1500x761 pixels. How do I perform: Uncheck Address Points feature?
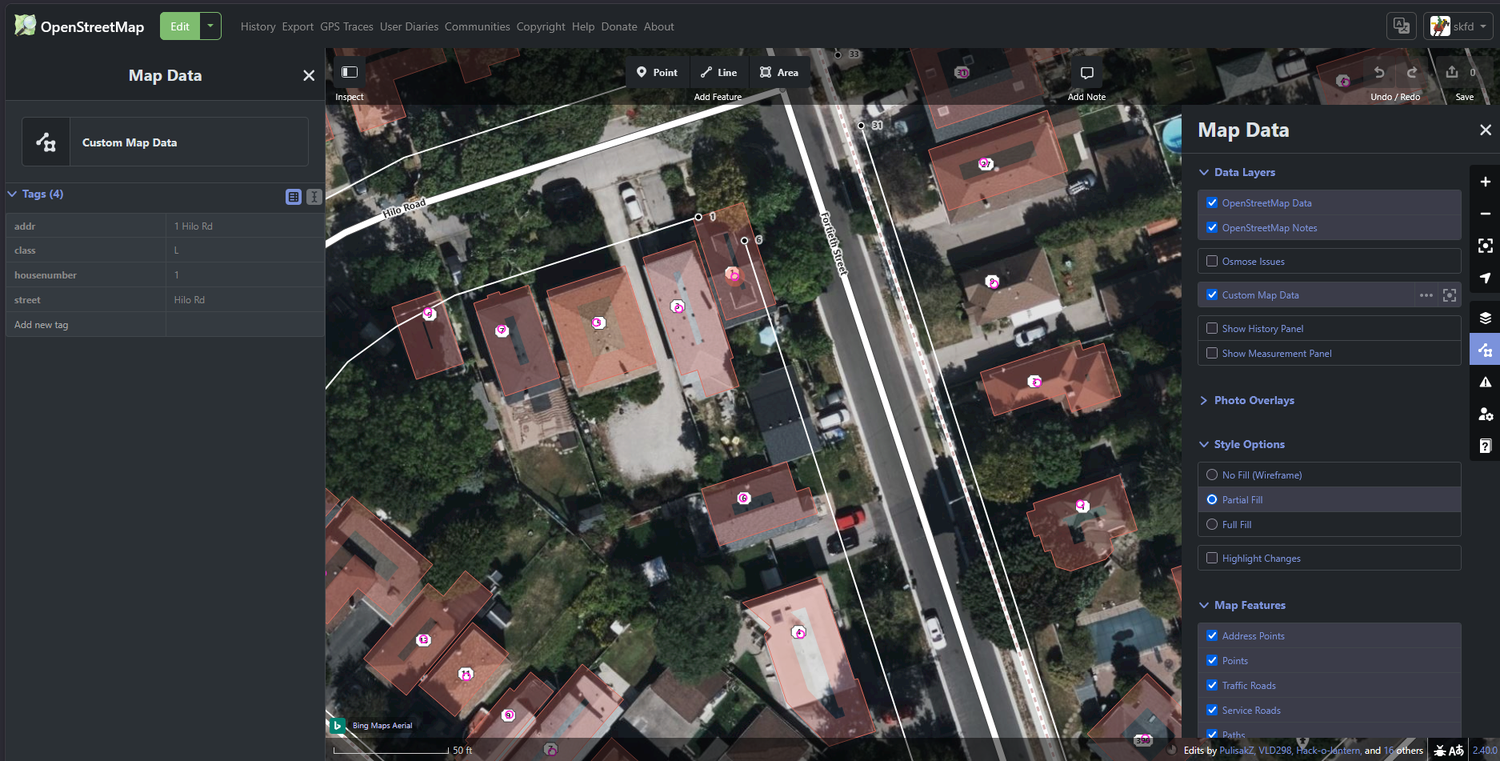[x=1212, y=635]
